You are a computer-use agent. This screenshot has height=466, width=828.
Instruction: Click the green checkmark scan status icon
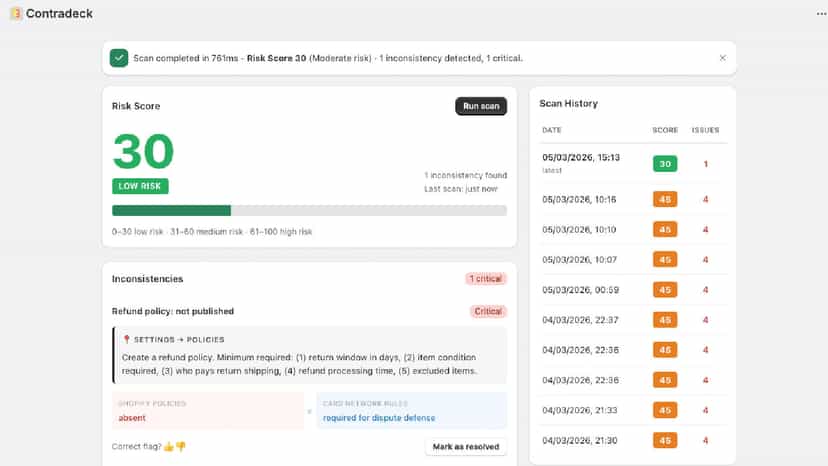pyautogui.click(x=119, y=58)
